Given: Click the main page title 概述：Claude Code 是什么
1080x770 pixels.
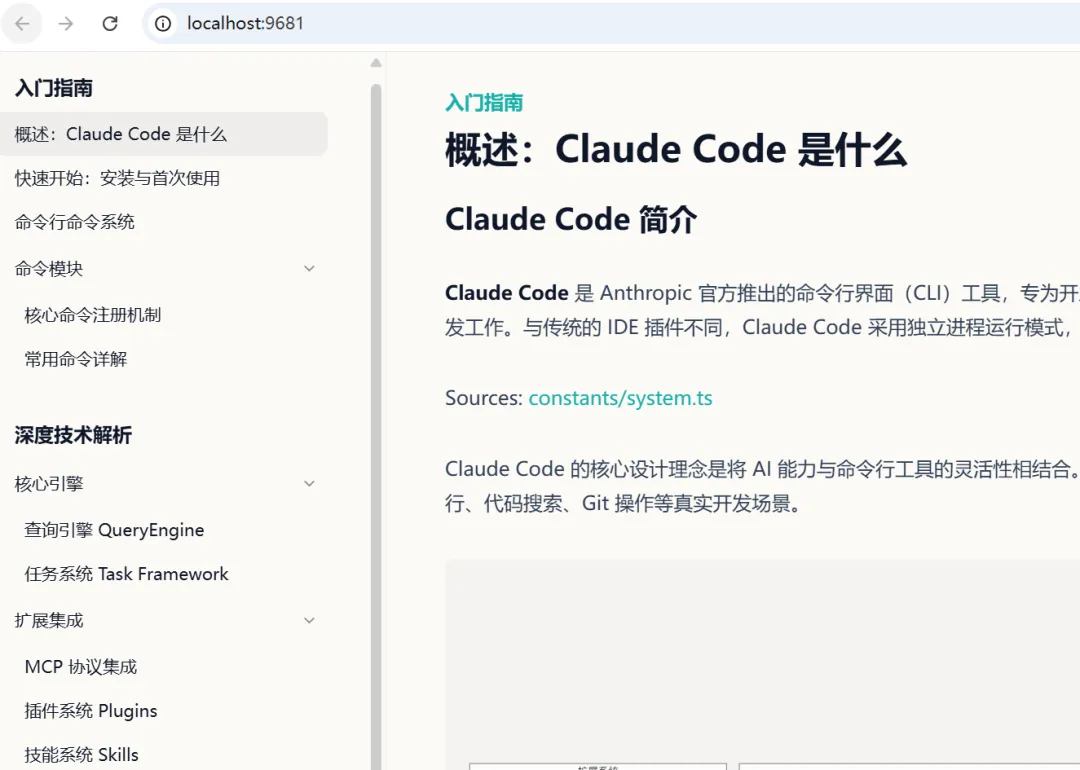Looking at the screenshot, I should 676,149.
